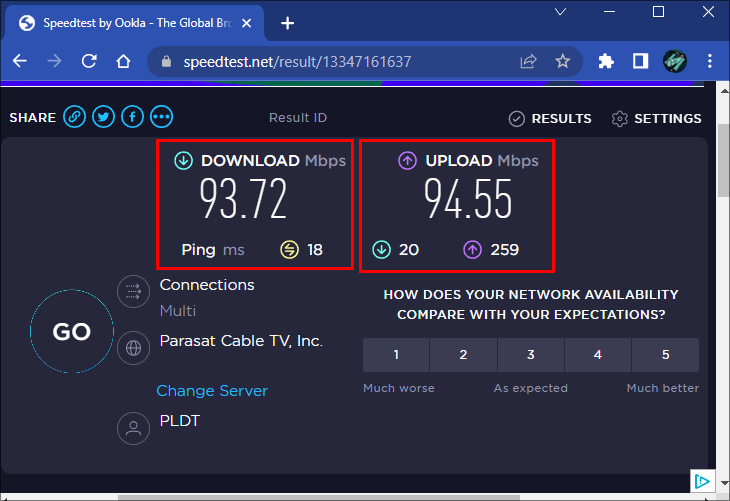Select the Speedtest by Ookla tab
730x501 pixels.
134,23
